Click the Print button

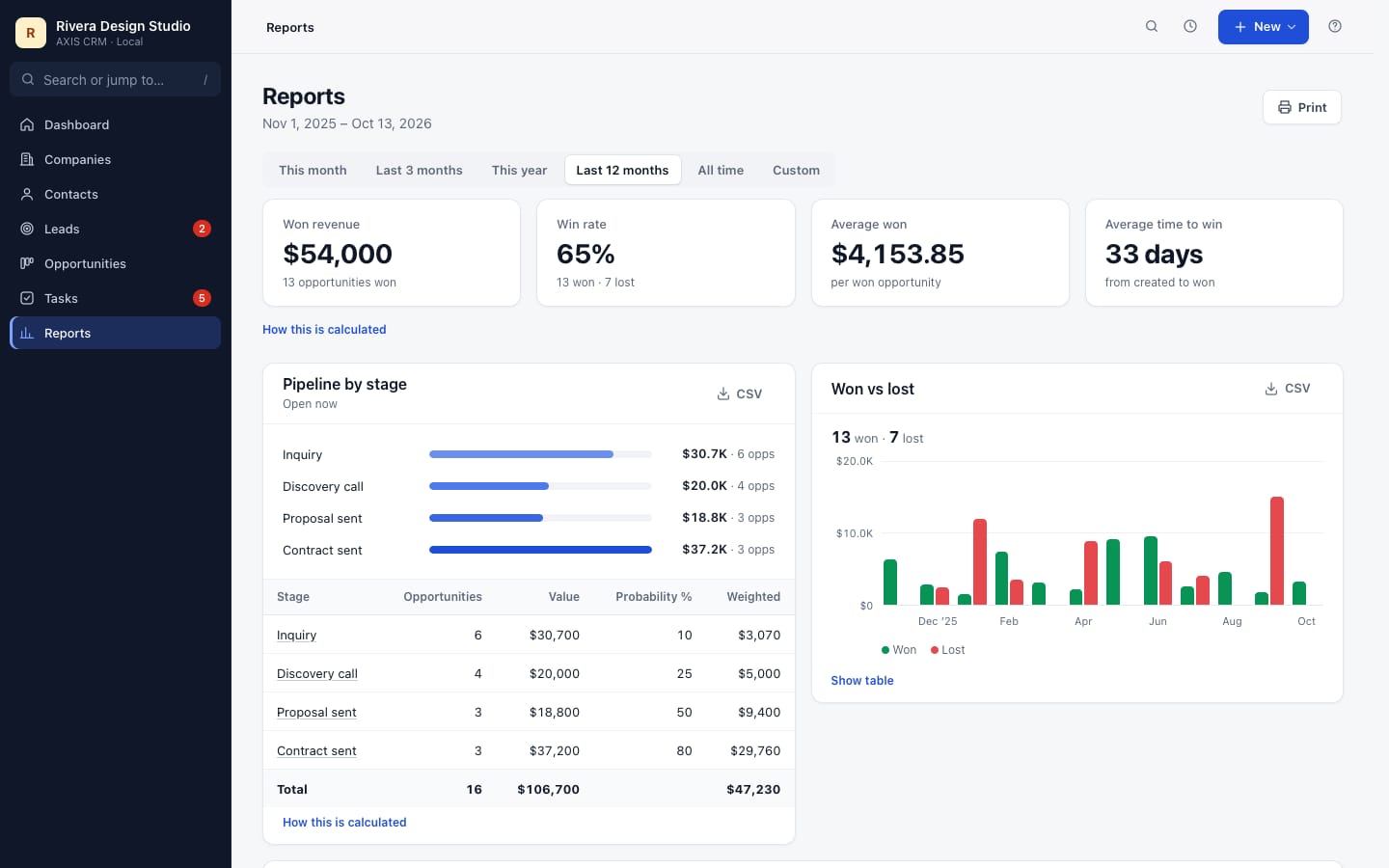click(x=1302, y=107)
